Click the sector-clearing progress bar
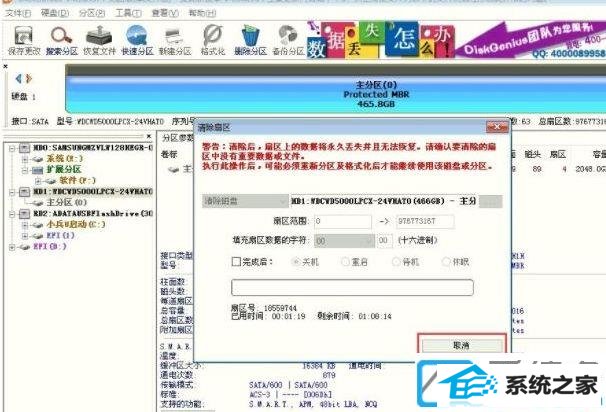Viewport: 606px width, 412px height. tap(352, 287)
